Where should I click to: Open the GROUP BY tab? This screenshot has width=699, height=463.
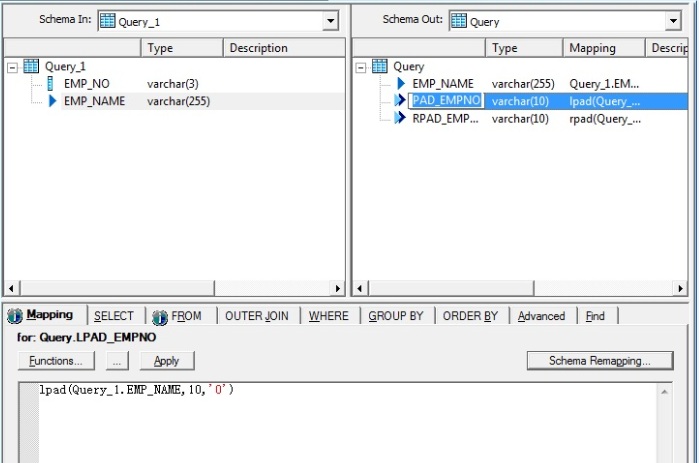point(395,316)
